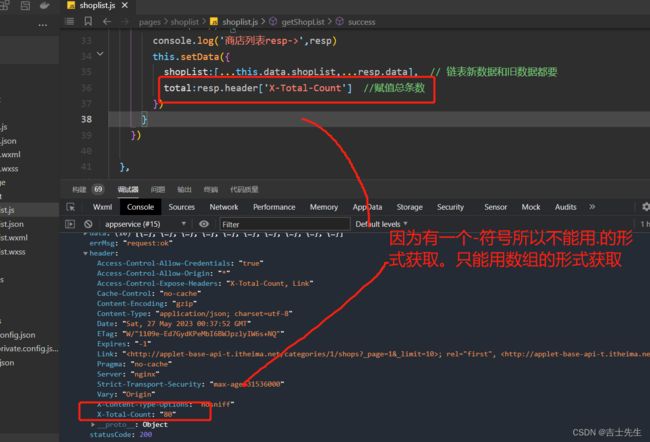Image resolution: width=650 pixels, height=442 pixels.
Task: Select the highlighted 'st.js' file in explorer
Action: (29, 210)
